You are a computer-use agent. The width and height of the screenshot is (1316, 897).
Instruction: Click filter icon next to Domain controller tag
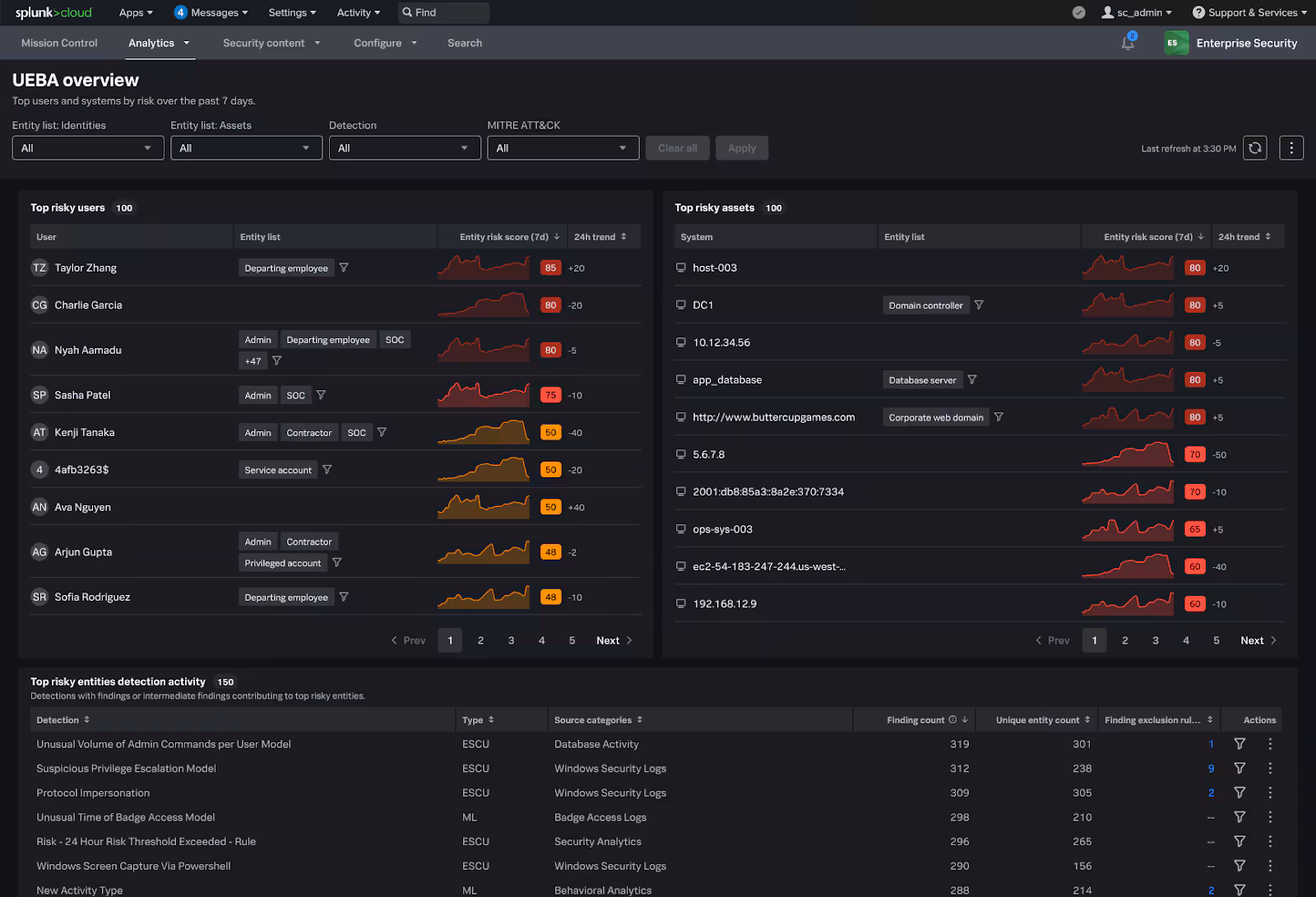coord(979,305)
